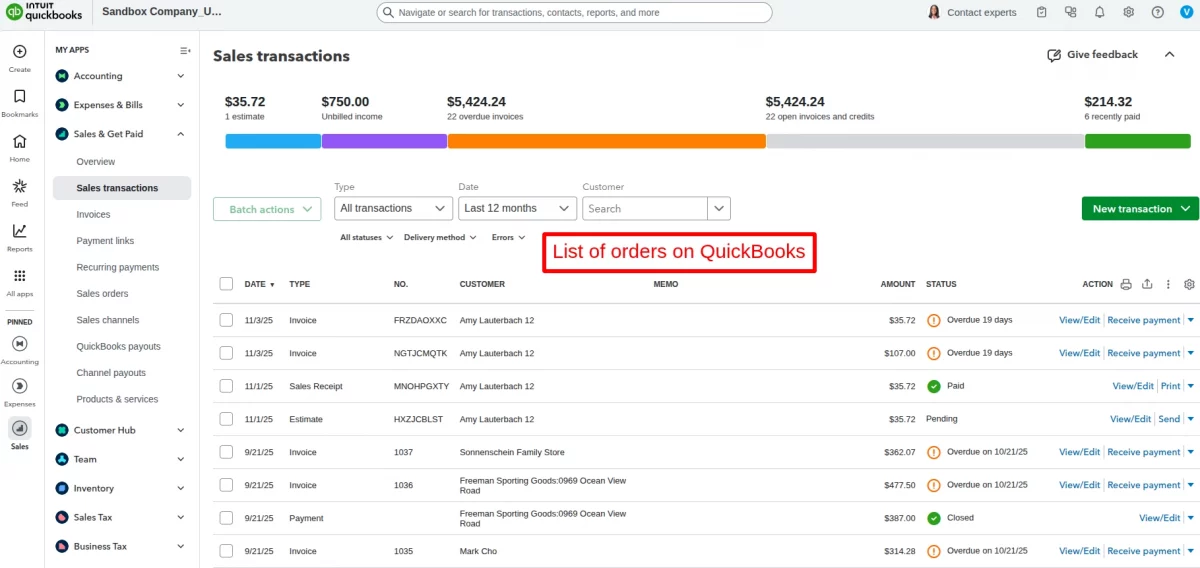The height and width of the screenshot is (568, 1200).
Task: Open the Delivery method filter
Action: tap(439, 238)
